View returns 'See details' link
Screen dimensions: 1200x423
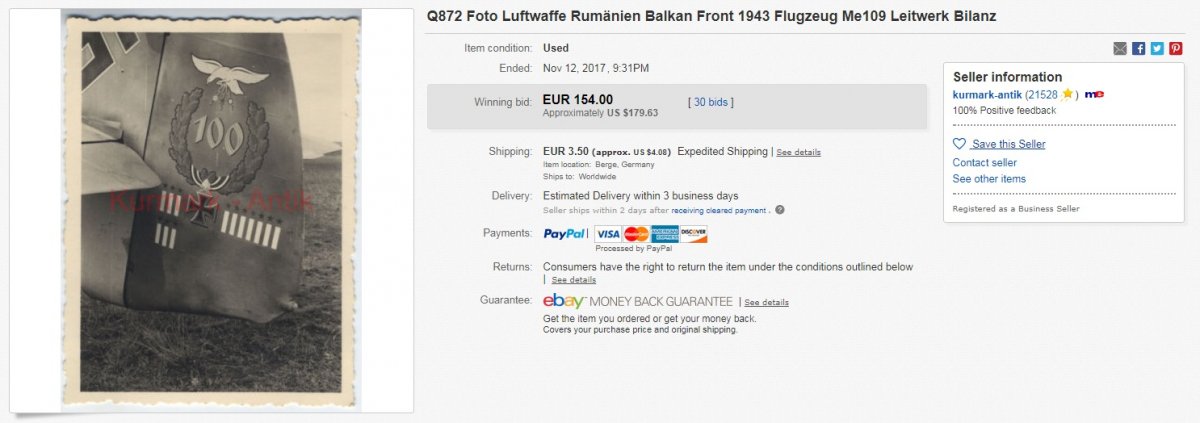pyautogui.click(x=574, y=280)
